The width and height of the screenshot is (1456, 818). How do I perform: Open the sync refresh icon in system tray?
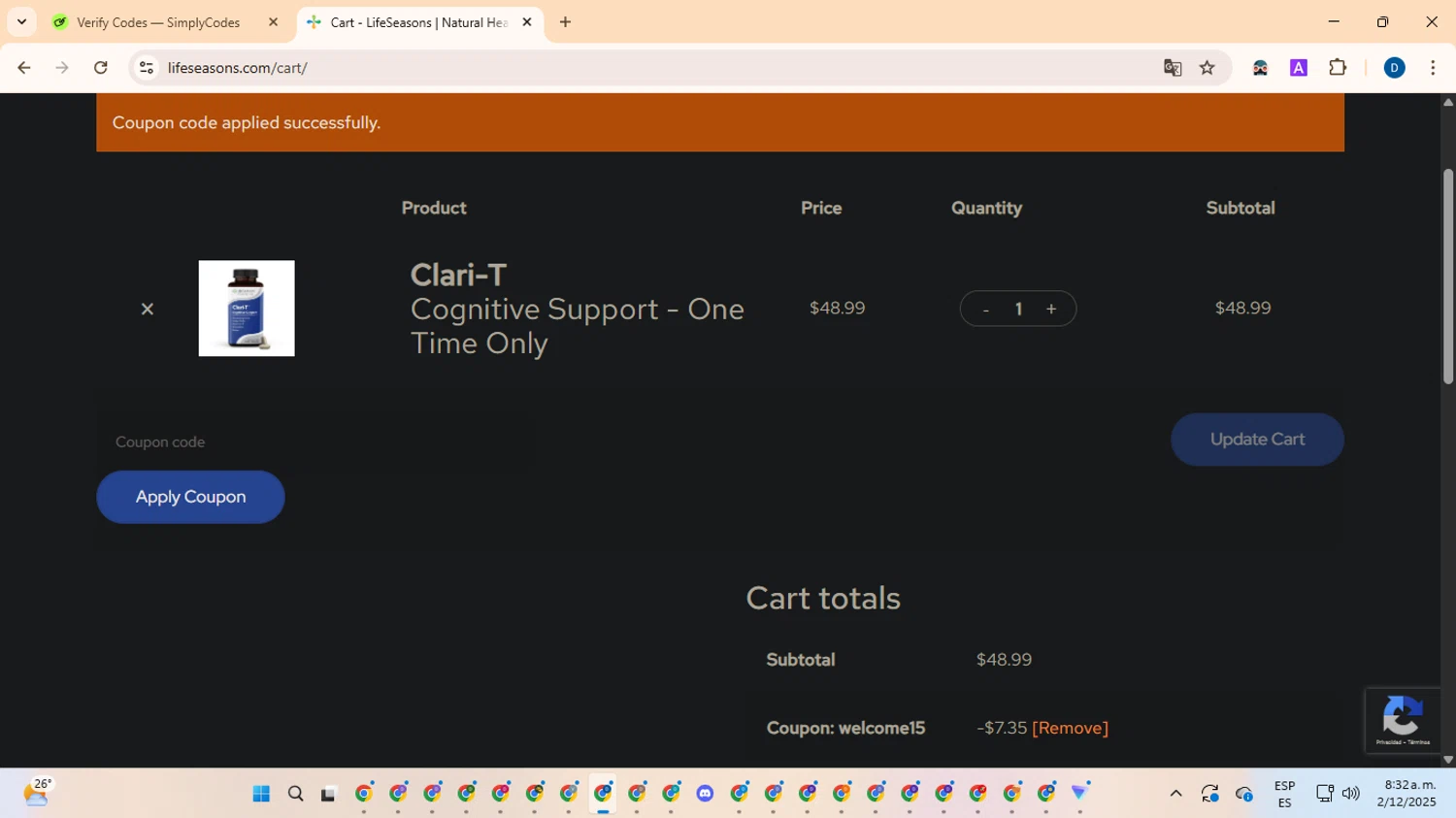click(1209, 794)
